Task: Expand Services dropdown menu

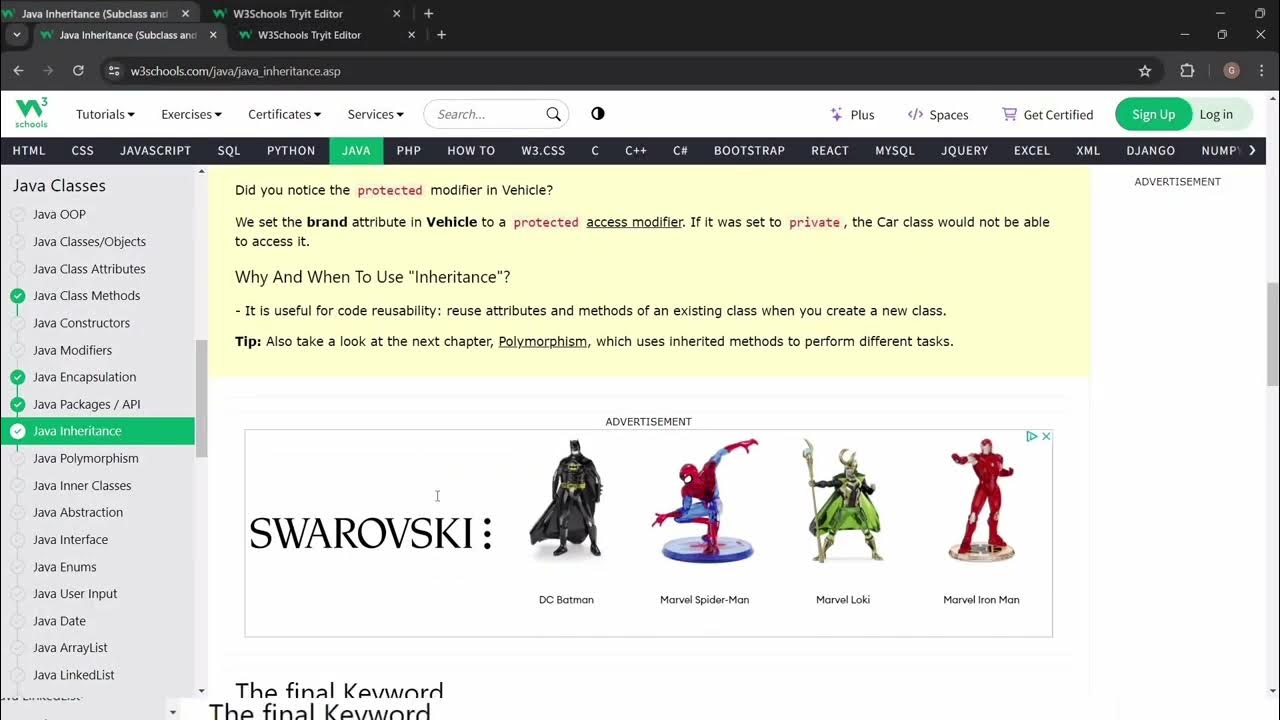Action: (375, 114)
